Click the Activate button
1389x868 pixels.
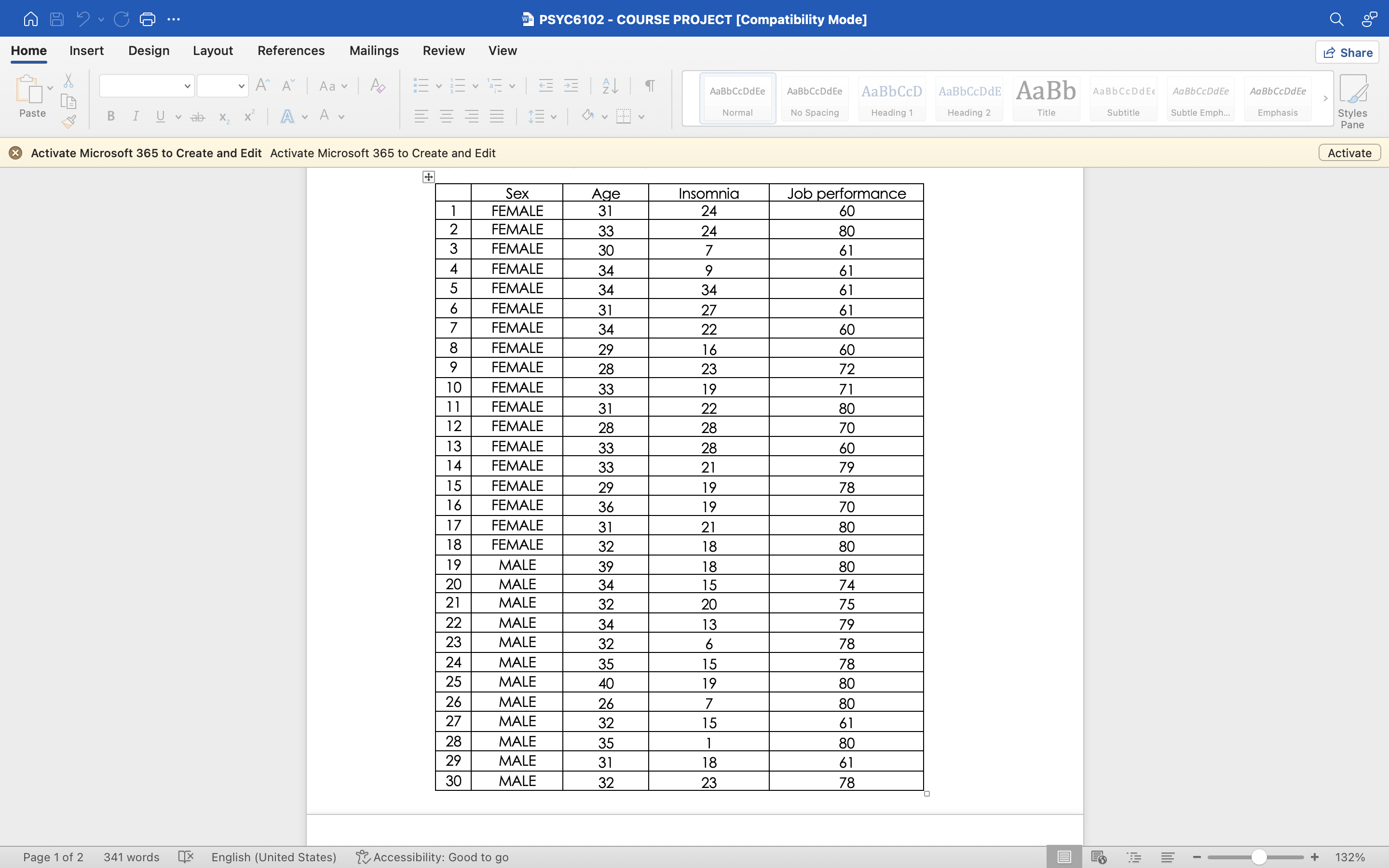pyautogui.click(x=1349, y=153)
